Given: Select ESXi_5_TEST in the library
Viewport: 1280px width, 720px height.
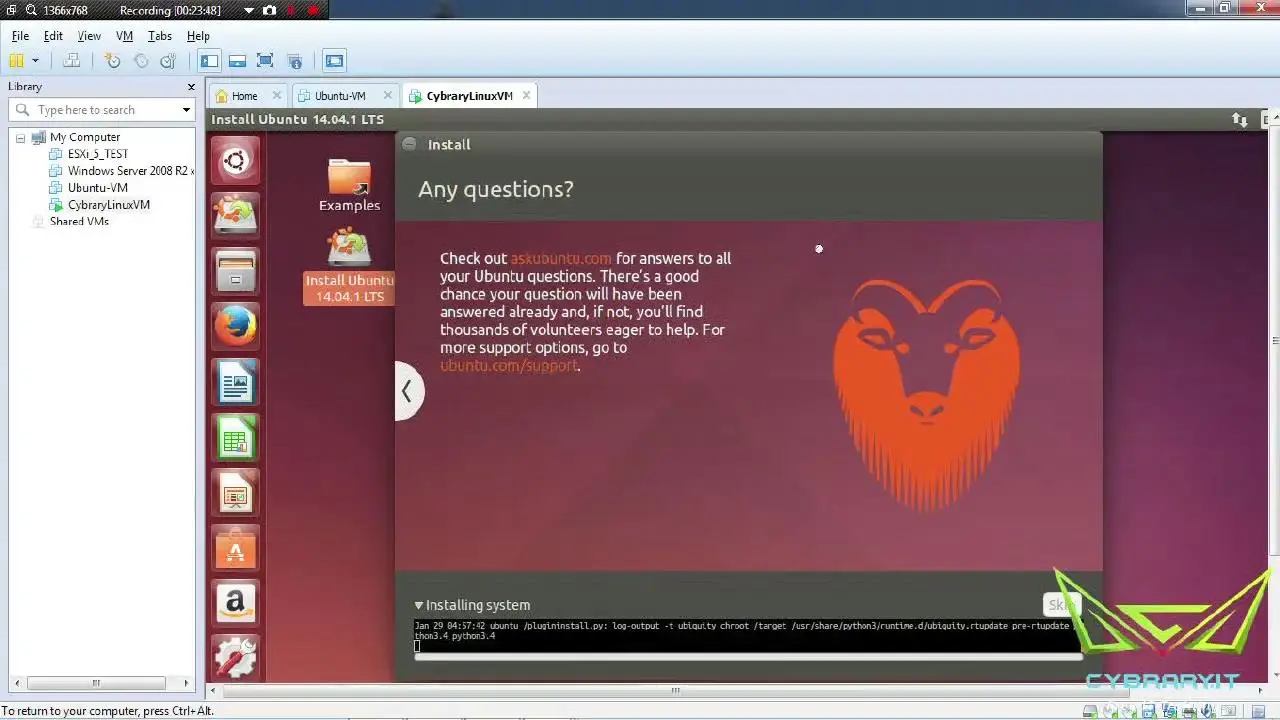Looking at the screenshot, I should click(x=97, y=154).
